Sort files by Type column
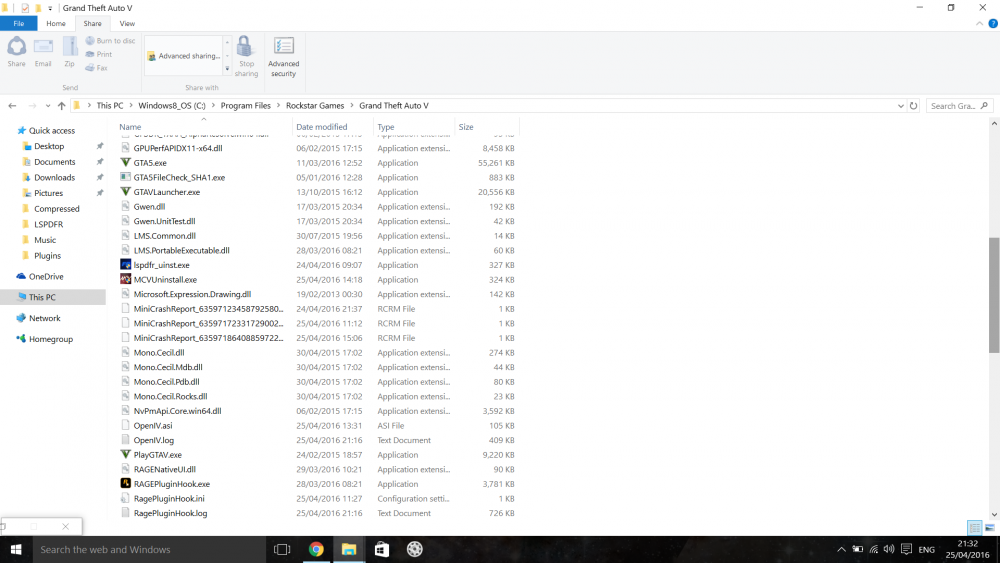 386,127
